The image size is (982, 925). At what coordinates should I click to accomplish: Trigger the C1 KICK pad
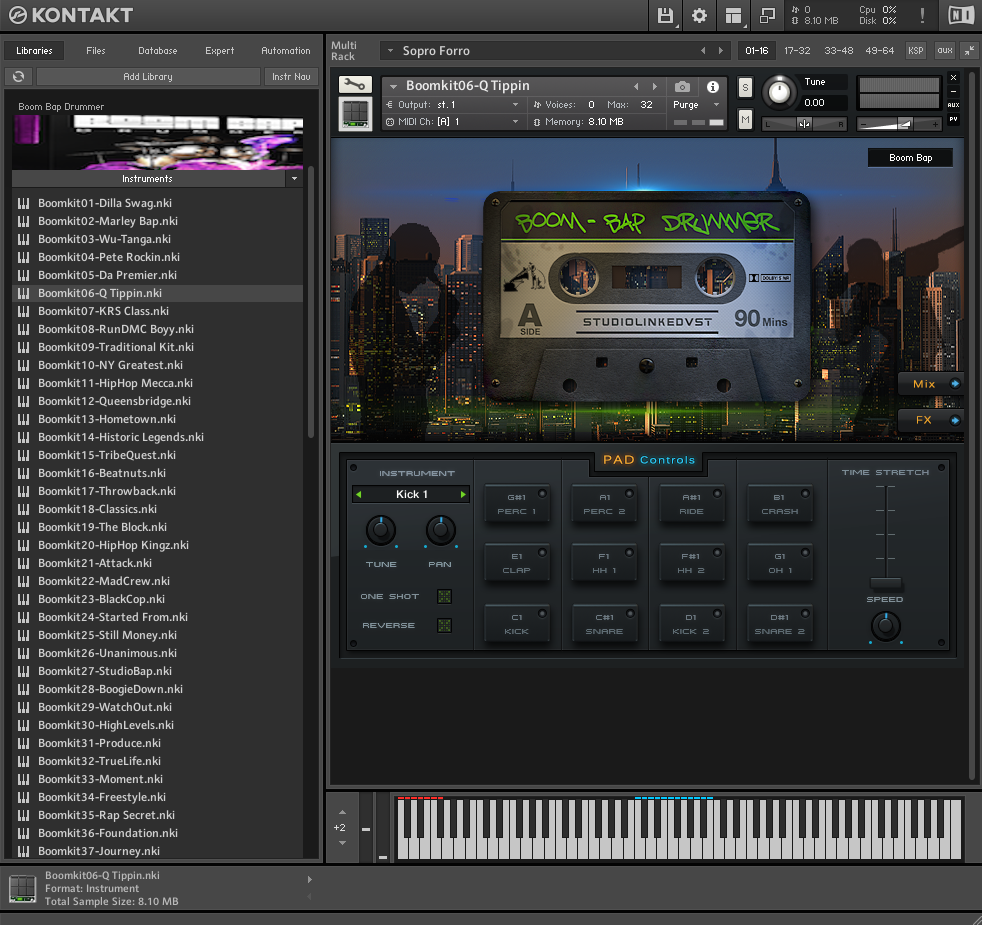[x=517, y=624]
